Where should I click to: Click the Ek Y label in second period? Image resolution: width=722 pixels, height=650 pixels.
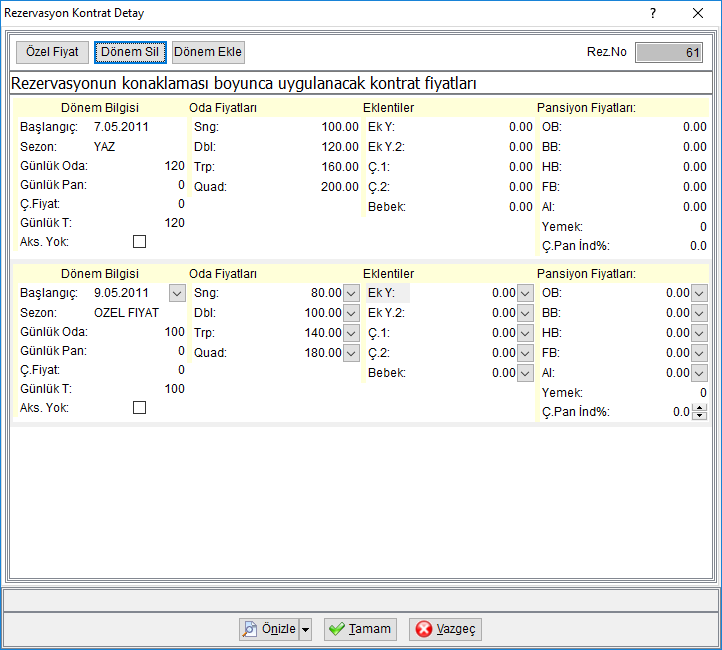coord(381,293)
